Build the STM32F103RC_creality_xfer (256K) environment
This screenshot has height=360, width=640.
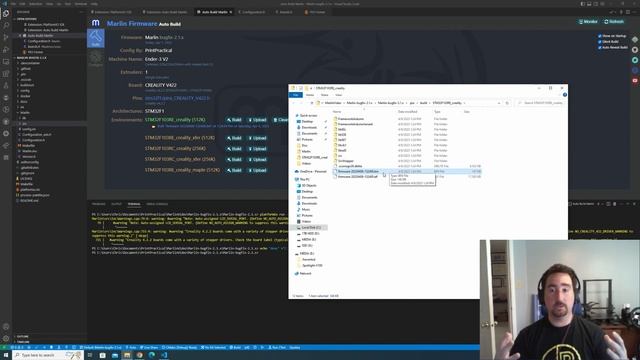234,159
